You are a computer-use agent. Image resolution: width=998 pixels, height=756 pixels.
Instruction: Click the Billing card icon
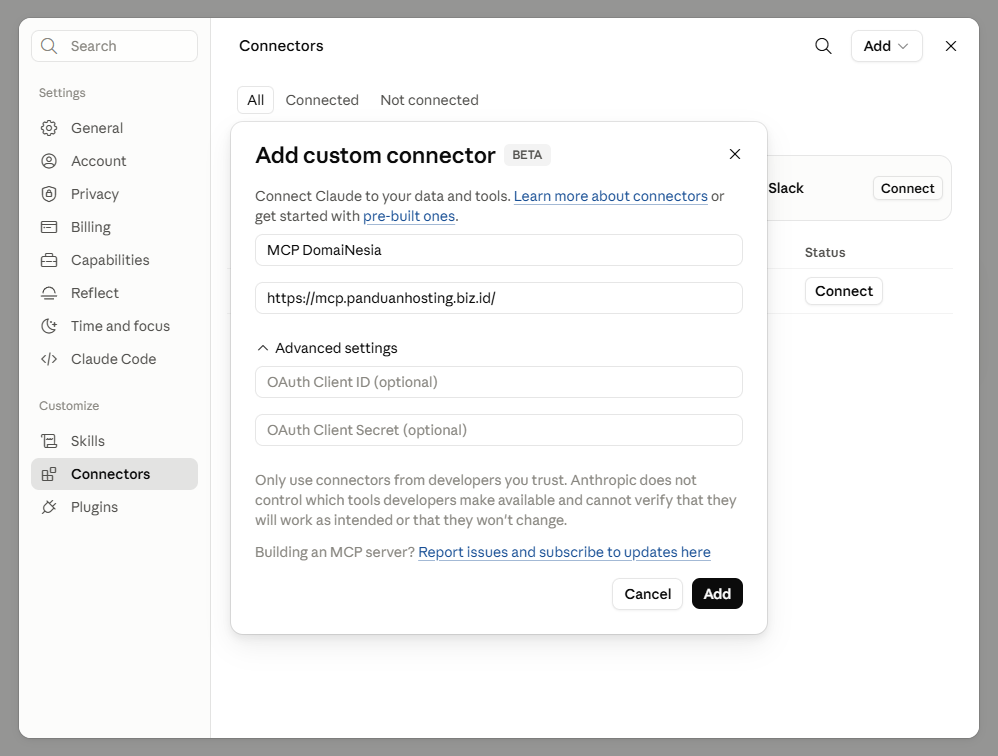point(49,227)
